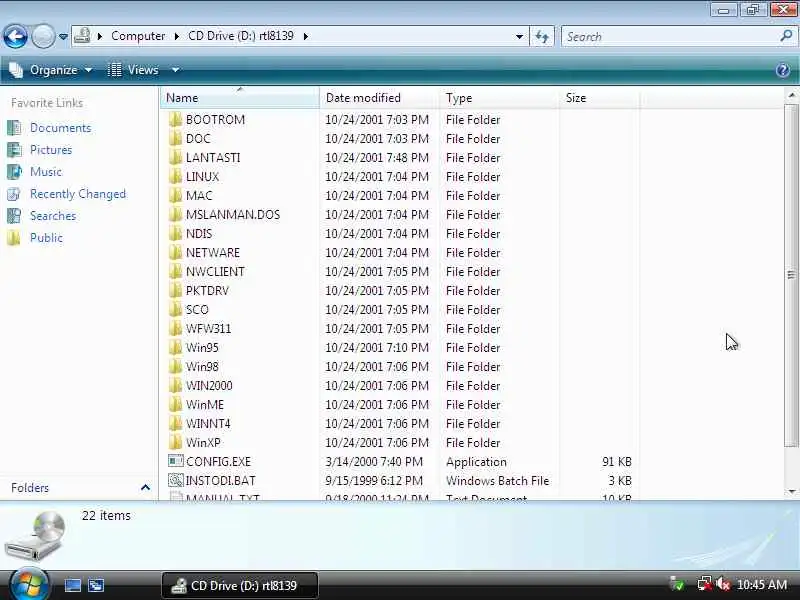Screen dimensions: 800x600
Task: Click the 10:45 AM taskbar clock
Action: pos(762,585)
